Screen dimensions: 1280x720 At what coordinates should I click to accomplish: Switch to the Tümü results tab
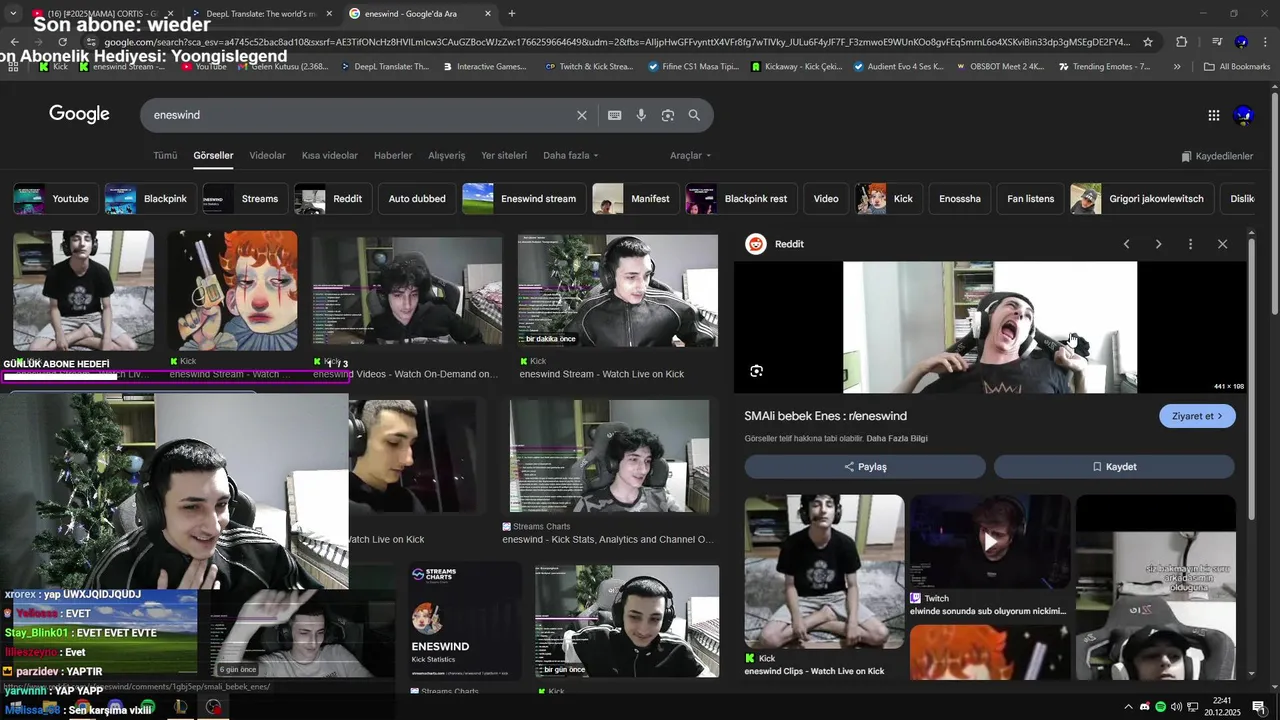(x=165, y=156)
